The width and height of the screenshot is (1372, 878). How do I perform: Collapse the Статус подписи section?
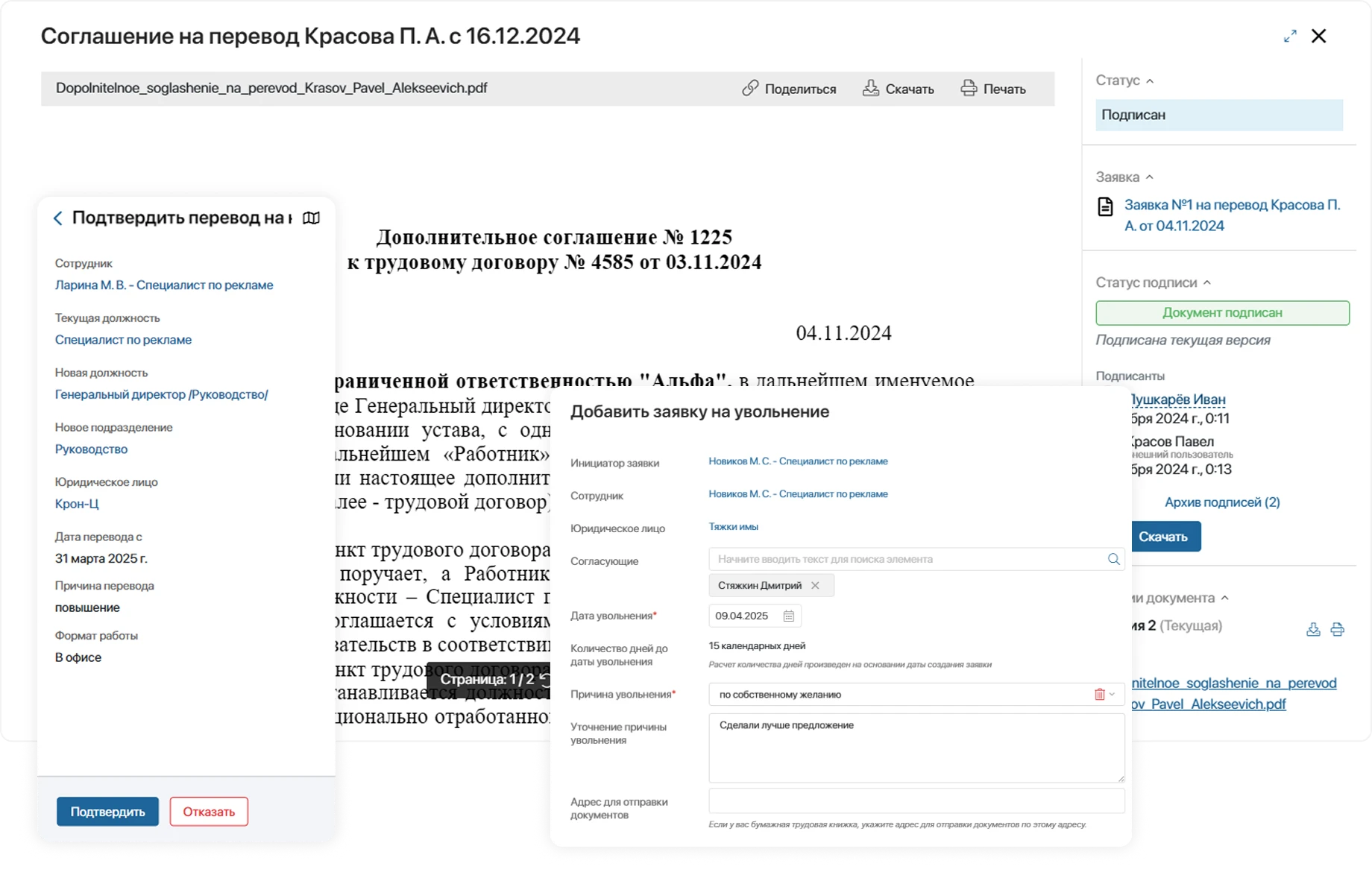coord(1208,282)
